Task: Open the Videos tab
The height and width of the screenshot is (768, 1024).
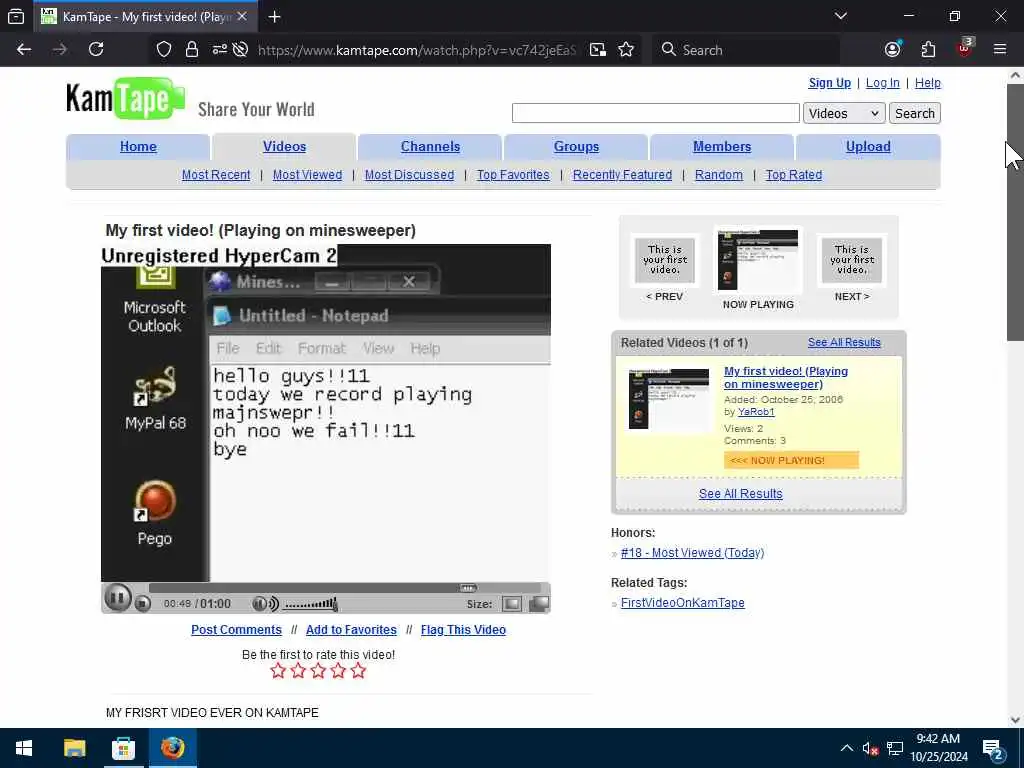Action: tap(284, 146)
